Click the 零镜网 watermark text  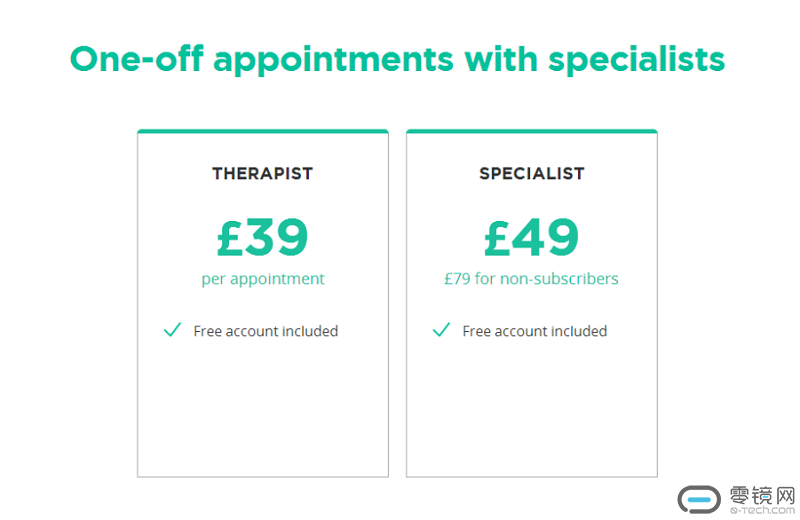coord(762,494)
